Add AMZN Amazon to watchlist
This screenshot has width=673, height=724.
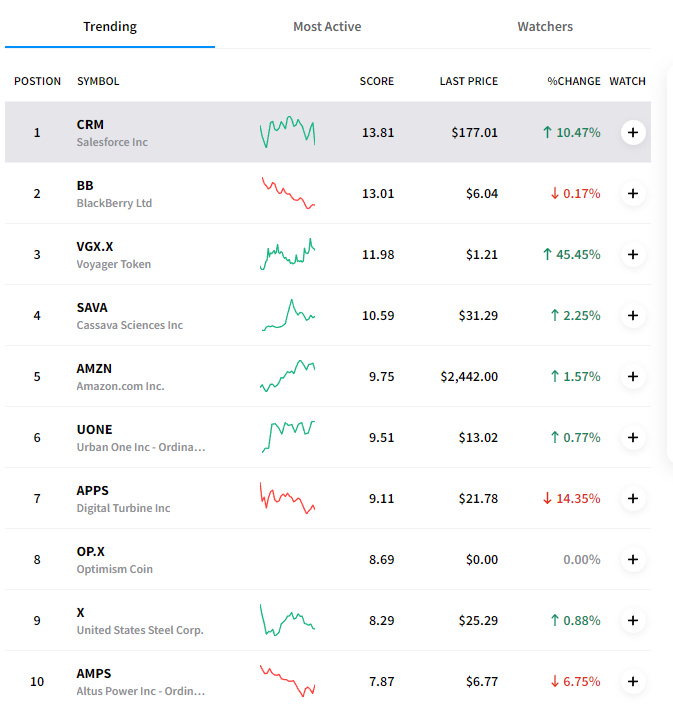[x=633, y=376]
